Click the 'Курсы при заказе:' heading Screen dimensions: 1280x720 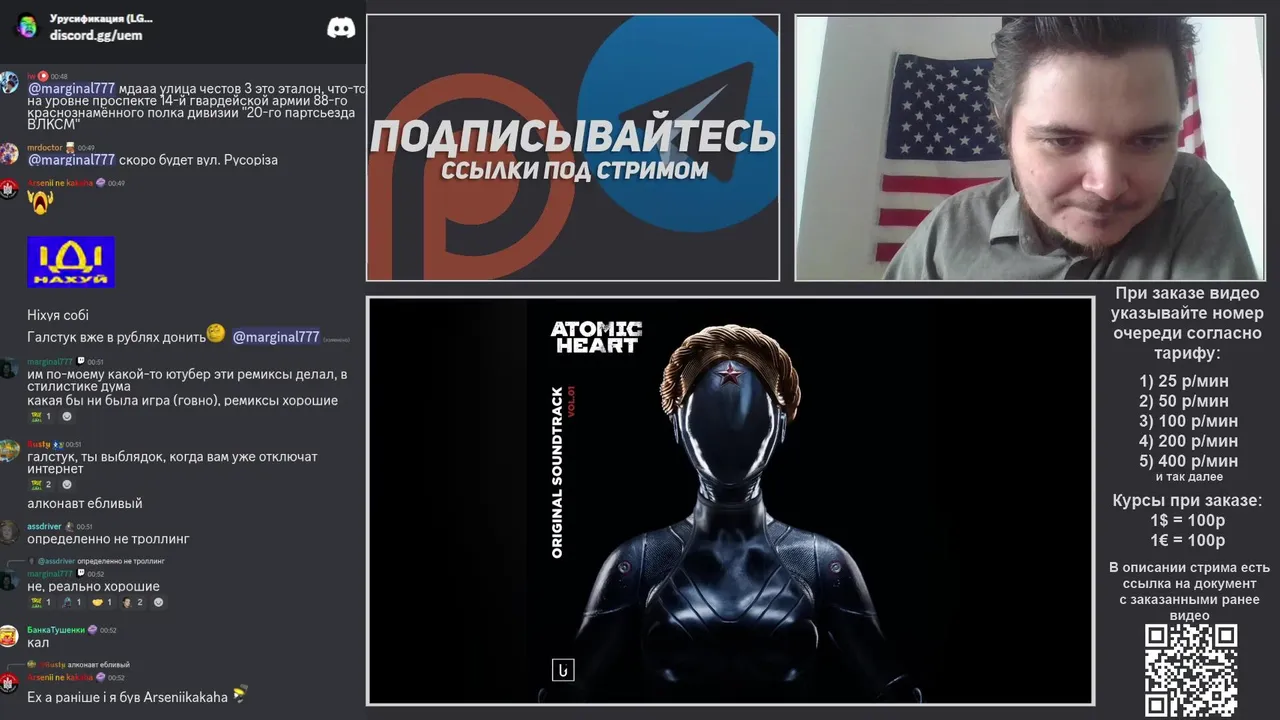[x=1187, y=500]
